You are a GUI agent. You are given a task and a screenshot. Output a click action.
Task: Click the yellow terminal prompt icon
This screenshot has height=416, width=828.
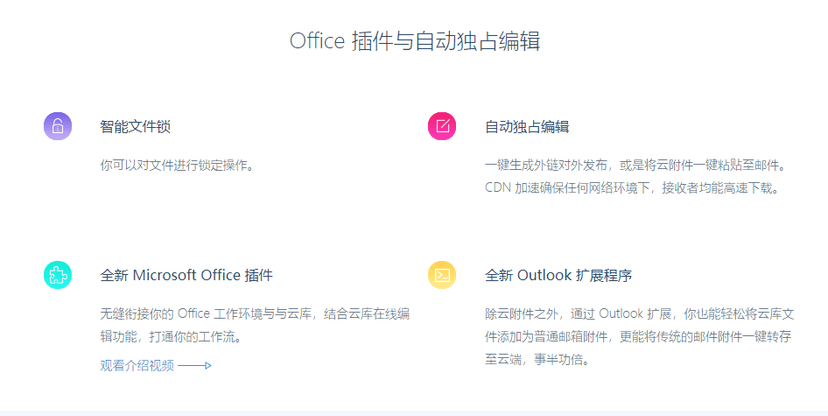pos(442,275)
